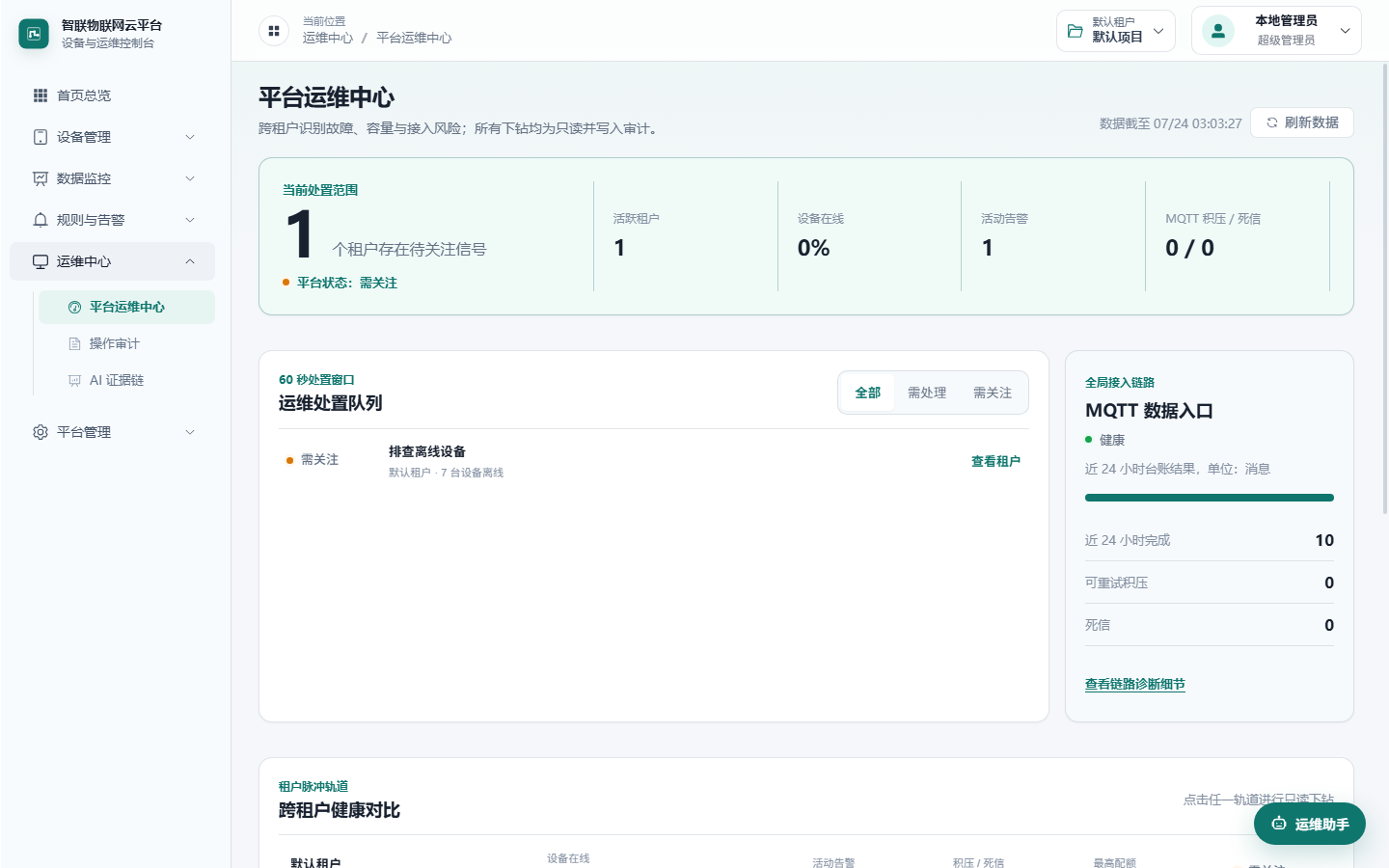Launch the 运维助手 floating button
The image size is (1389, 868).
(1310, 824)
